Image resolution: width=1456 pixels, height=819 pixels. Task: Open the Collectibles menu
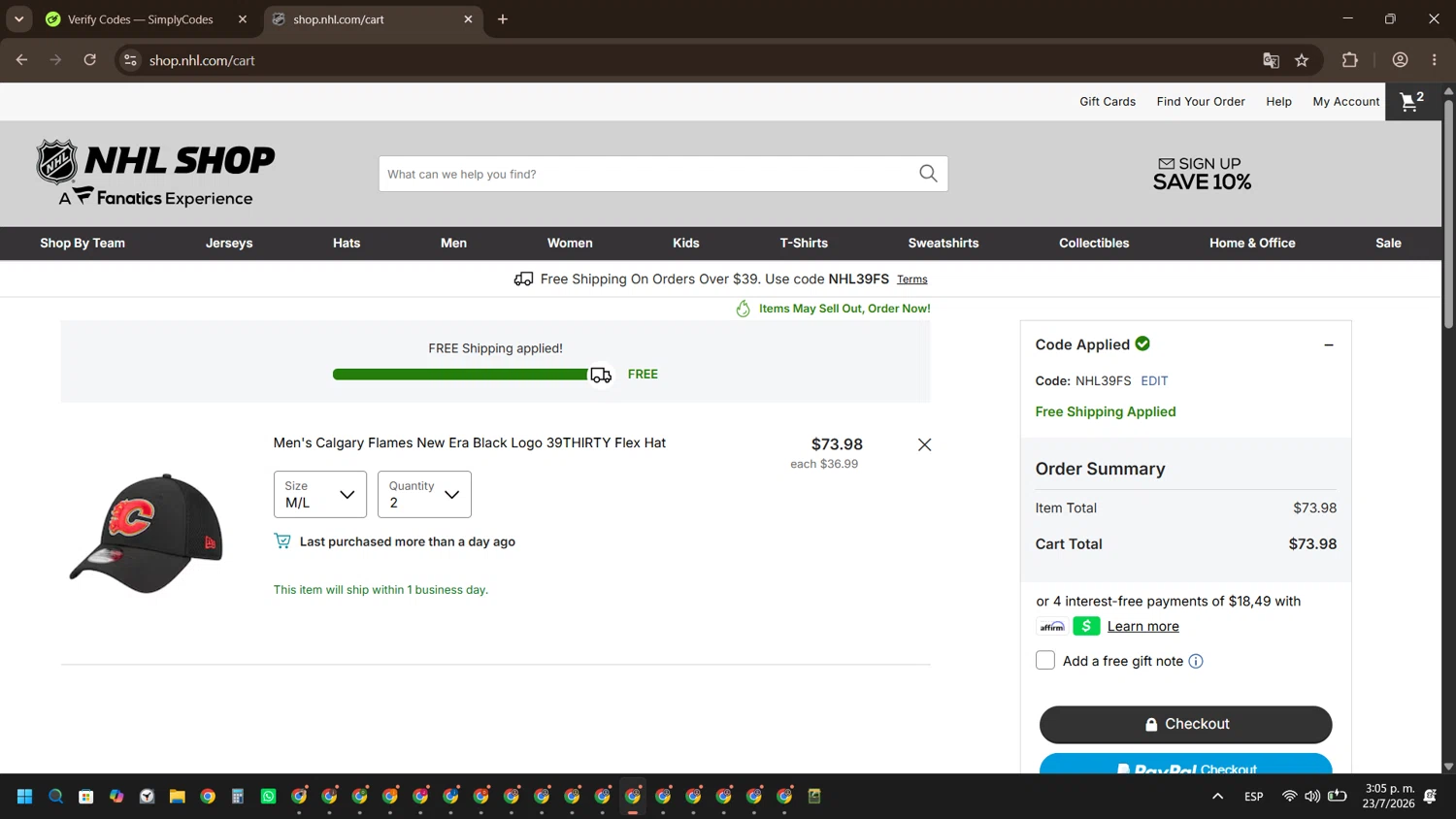1094,244
